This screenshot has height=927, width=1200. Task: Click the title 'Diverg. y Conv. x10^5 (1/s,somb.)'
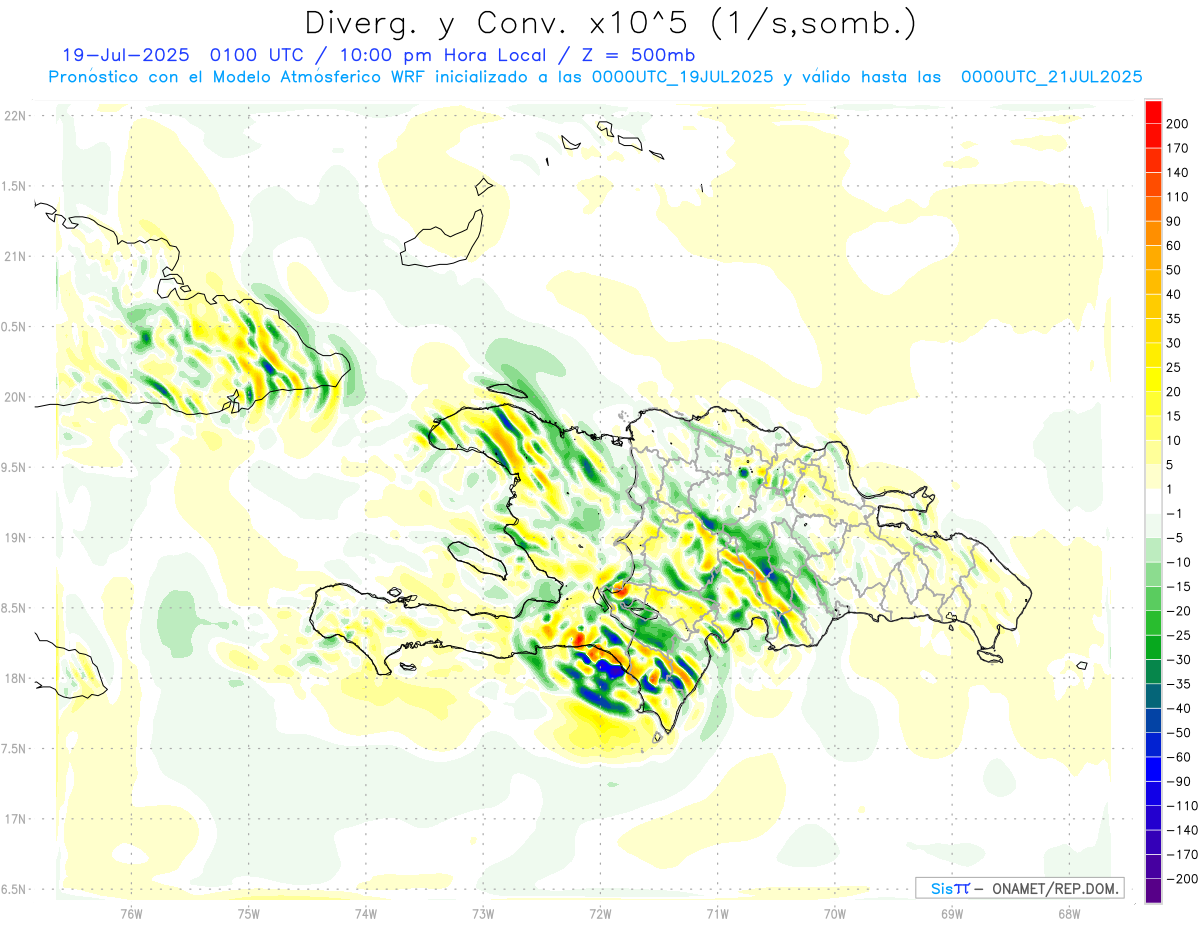pyautogui.click(x=610, y=22)
